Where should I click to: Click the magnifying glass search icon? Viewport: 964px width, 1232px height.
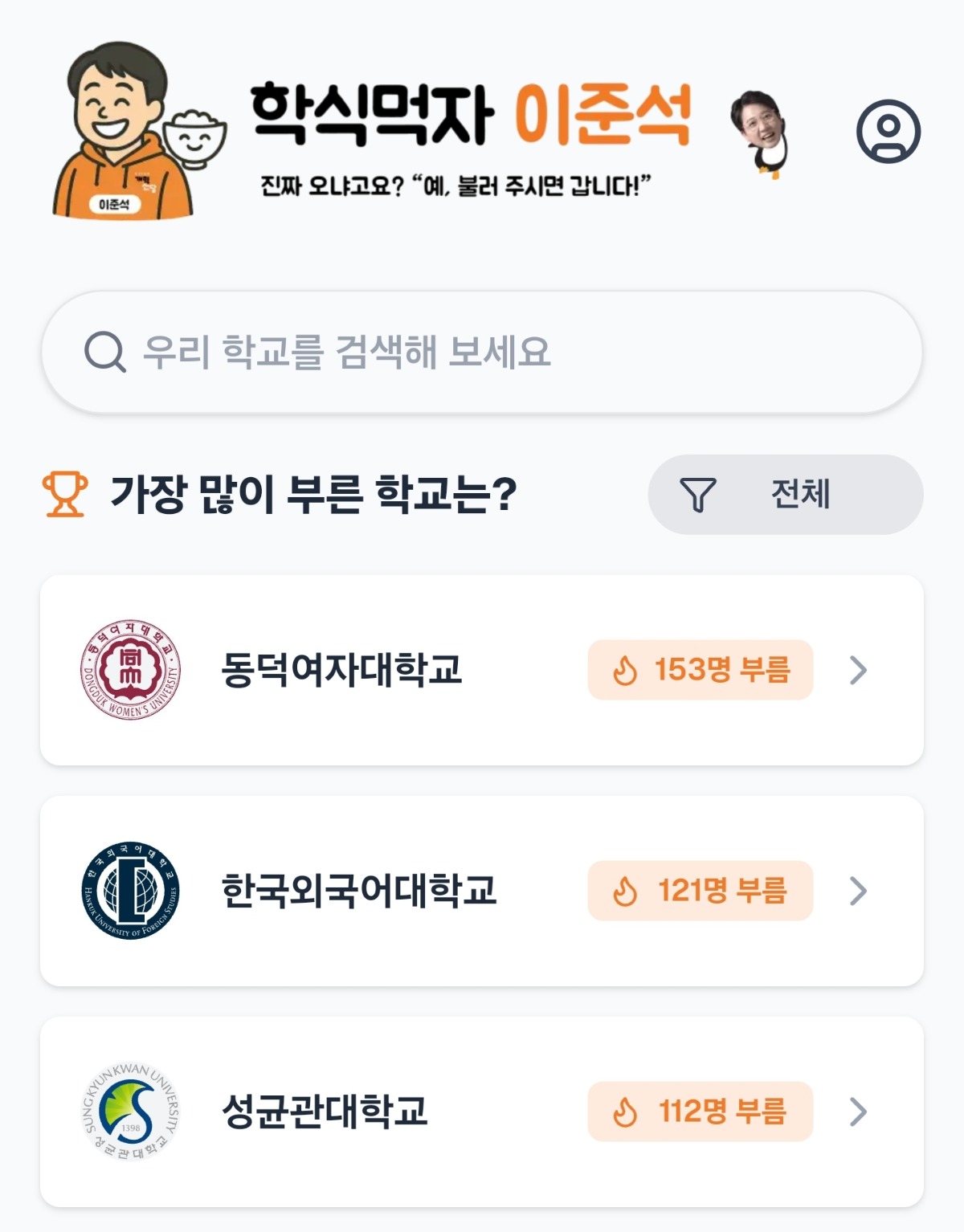(x=105, y=352)
